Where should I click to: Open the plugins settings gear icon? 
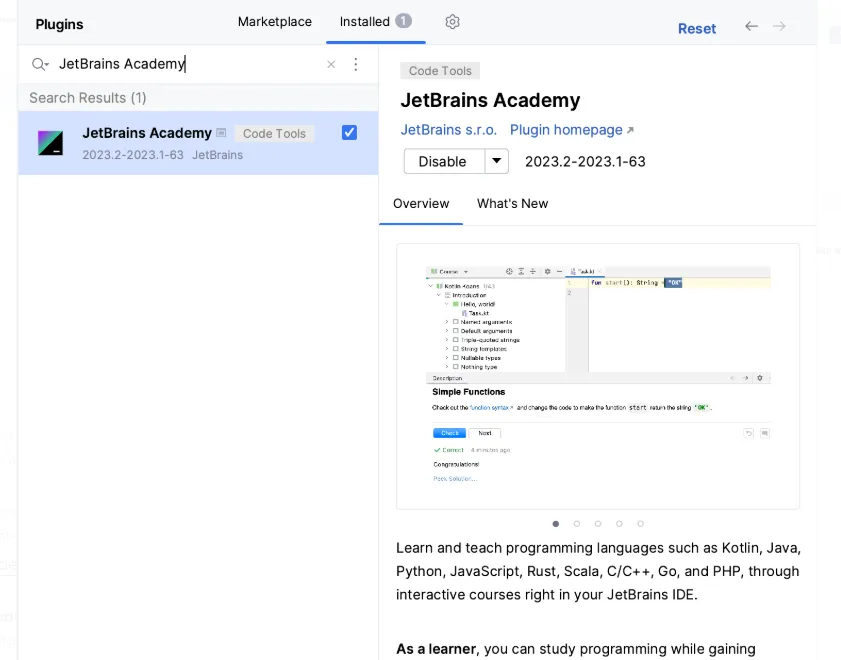(452, 21)
